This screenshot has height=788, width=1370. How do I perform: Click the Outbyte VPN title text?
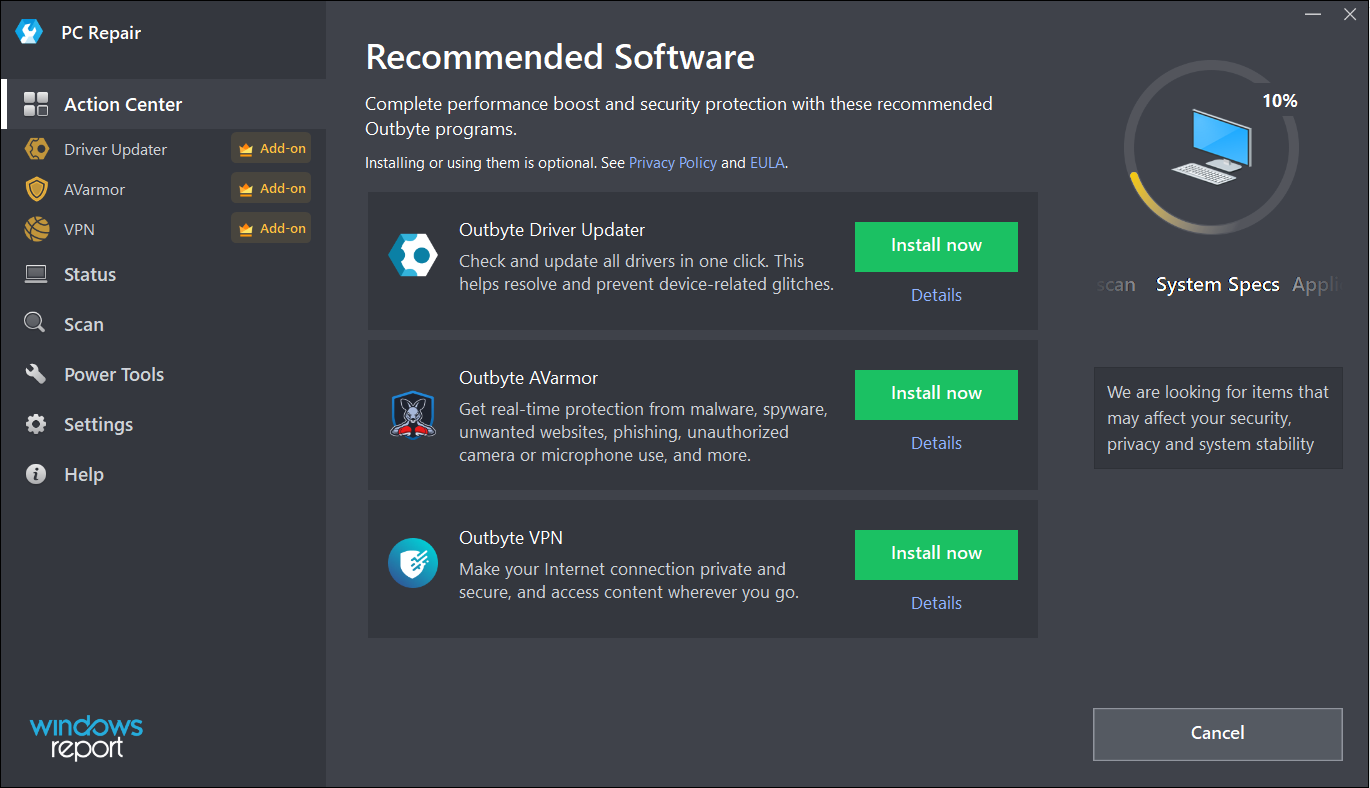(x=511, y=538)
